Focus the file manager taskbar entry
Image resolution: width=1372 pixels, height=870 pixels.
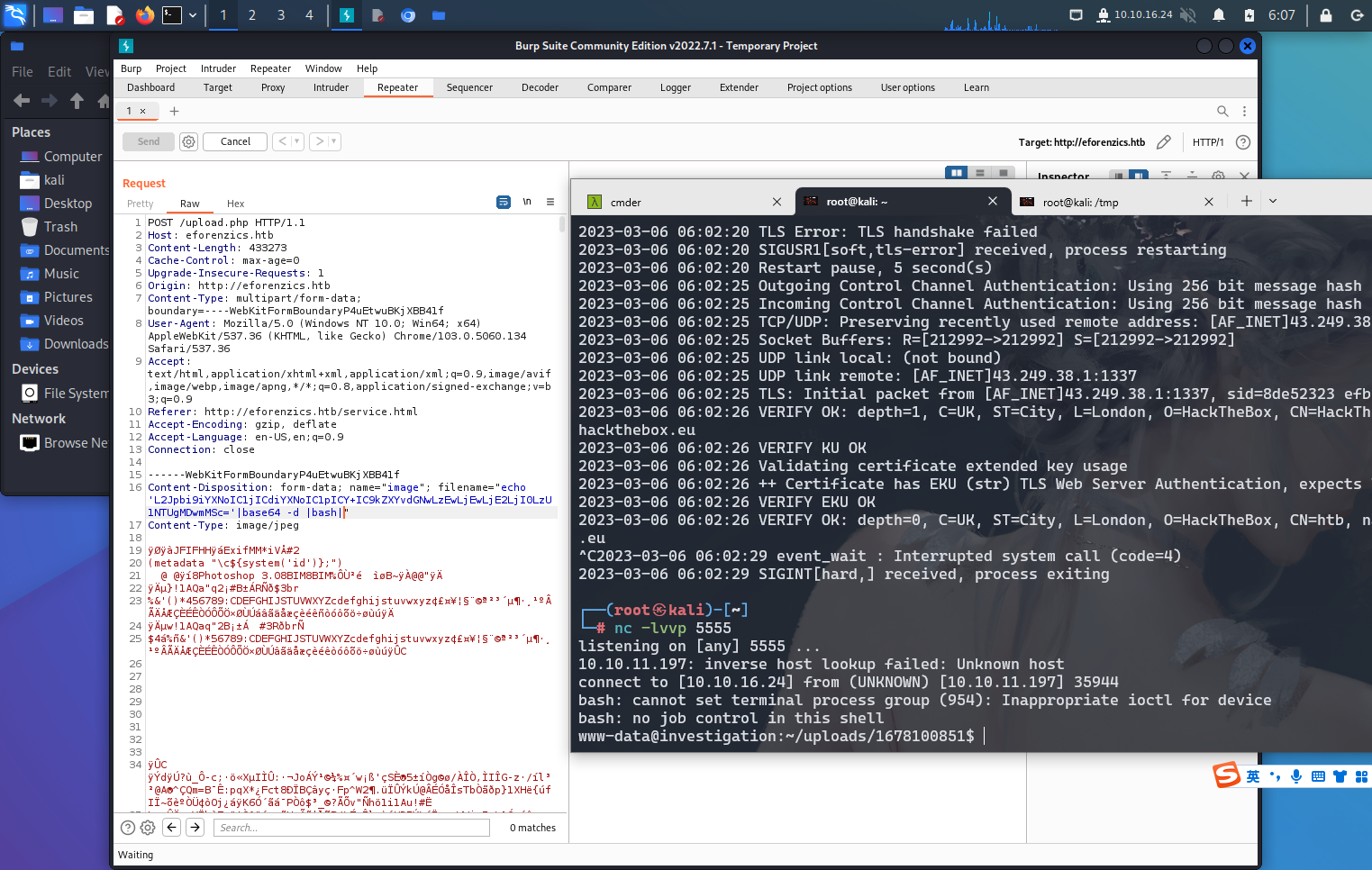click(439, 15)
